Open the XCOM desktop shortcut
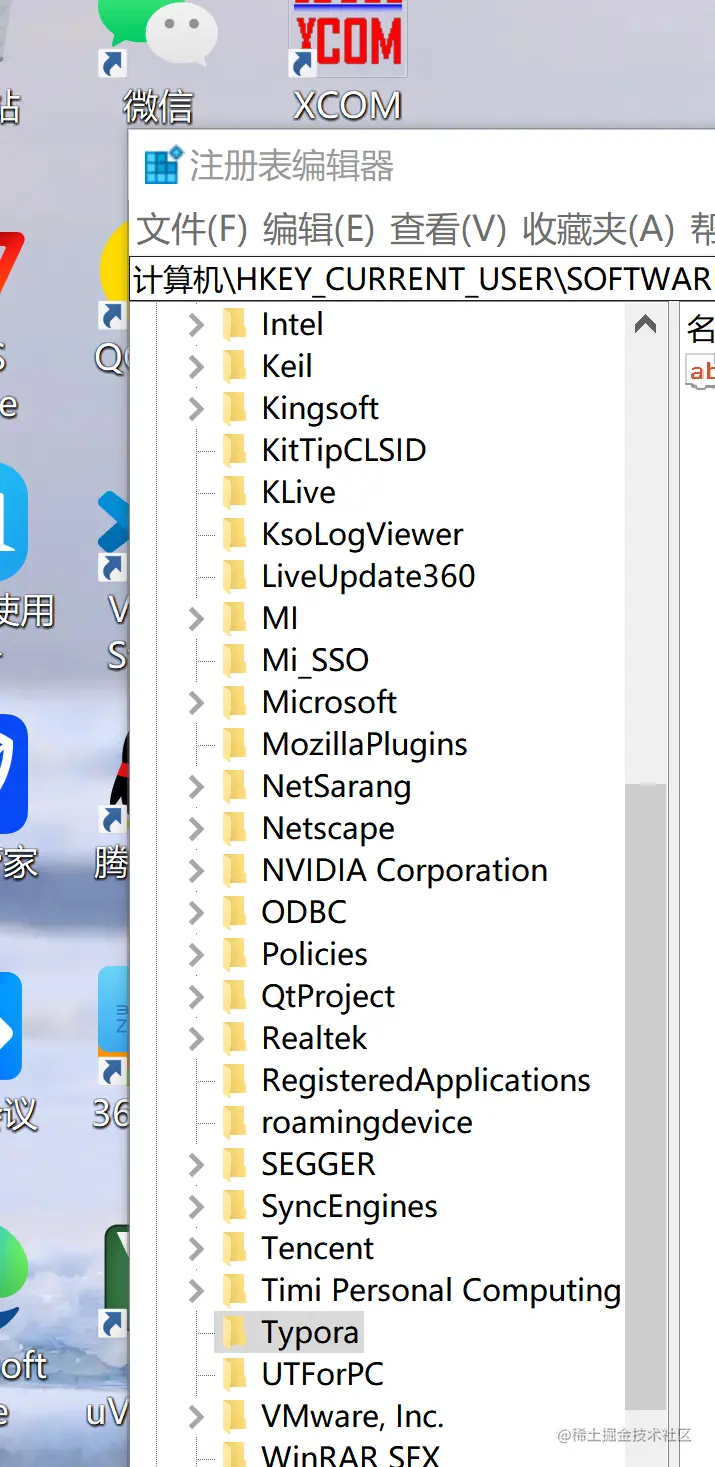The image size is (715, 1467). point(347,62)
